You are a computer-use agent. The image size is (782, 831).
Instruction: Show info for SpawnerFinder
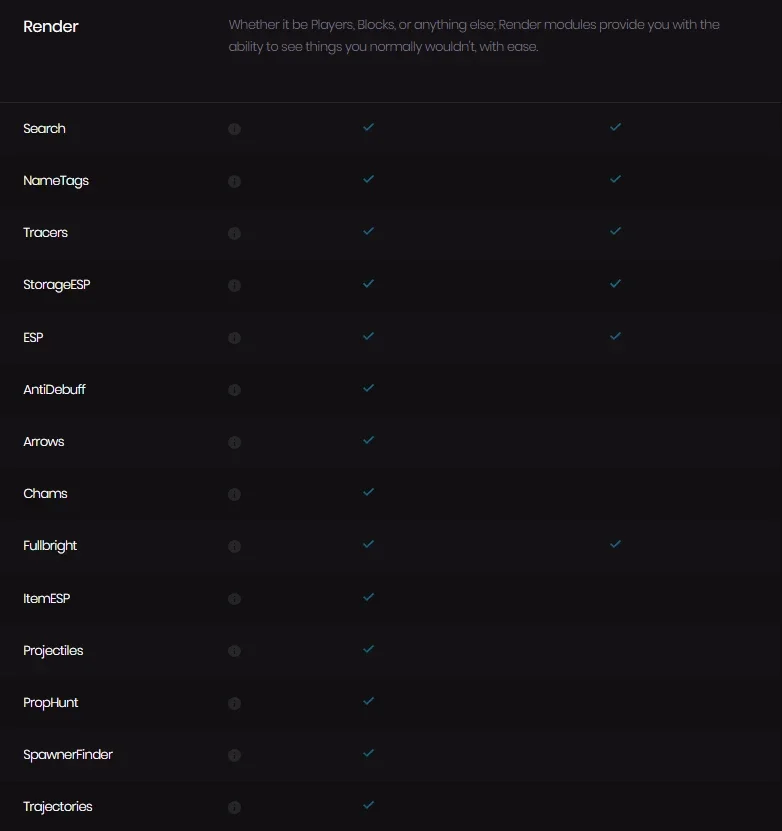pyautogui.click(x=234, y=755)
